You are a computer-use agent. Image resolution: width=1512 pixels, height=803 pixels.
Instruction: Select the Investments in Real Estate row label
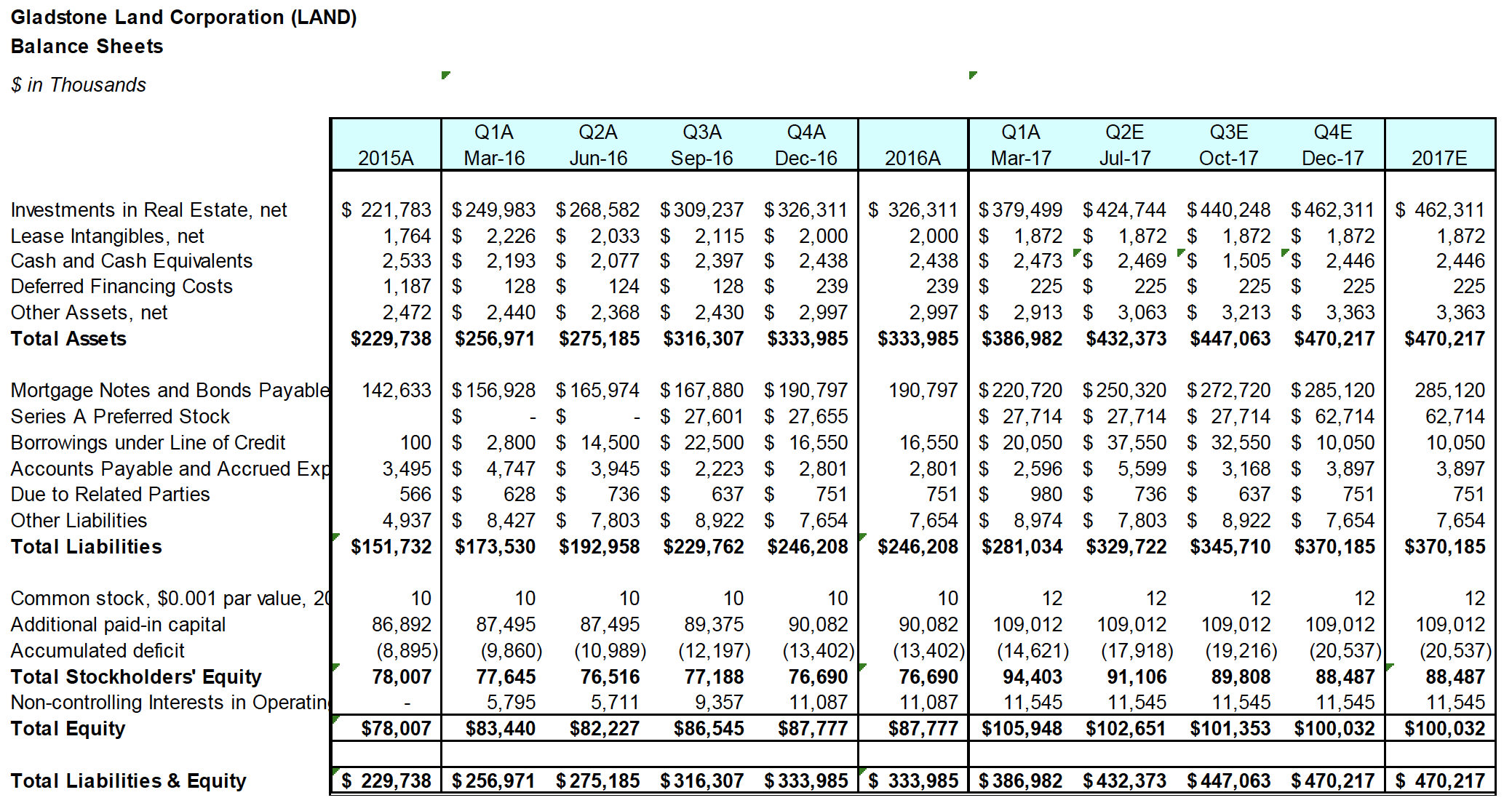coord(148,209)
